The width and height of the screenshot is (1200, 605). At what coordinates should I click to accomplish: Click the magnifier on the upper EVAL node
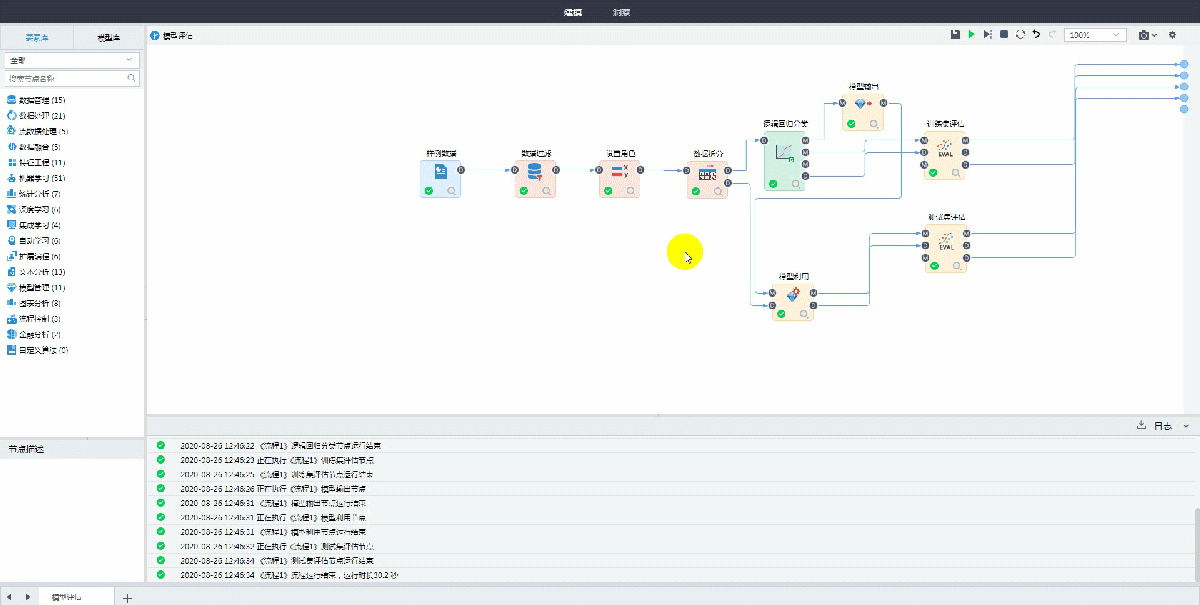[x=957, y=172]
